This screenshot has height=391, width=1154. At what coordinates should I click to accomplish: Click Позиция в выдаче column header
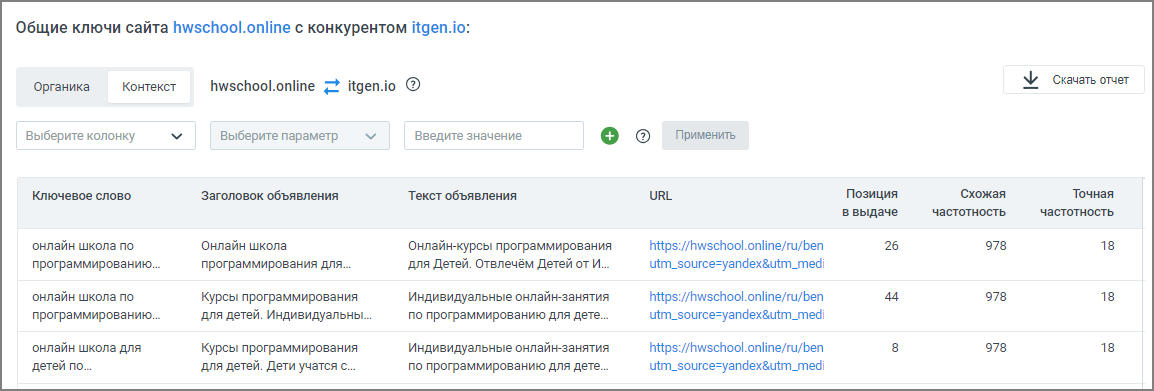coord(870,202)
